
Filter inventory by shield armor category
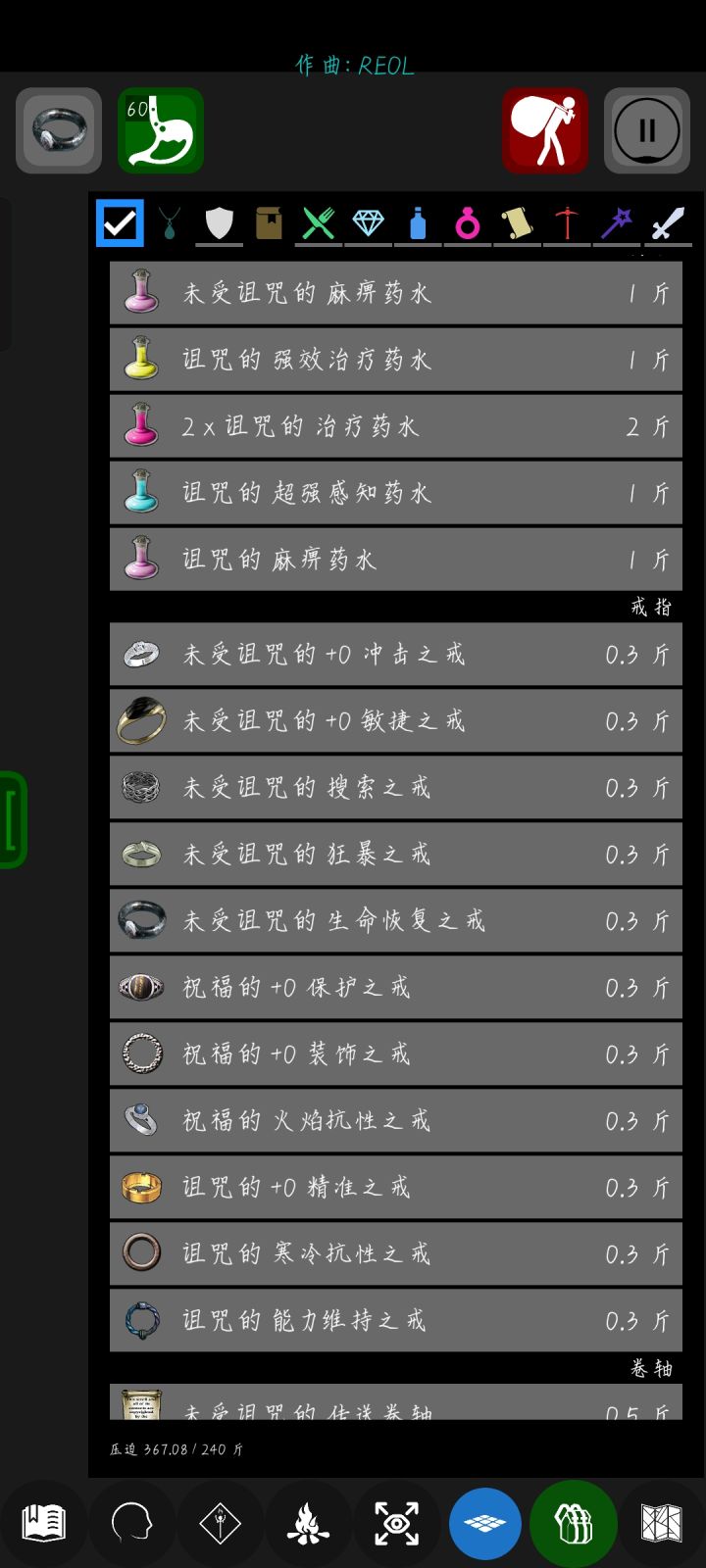219,223
